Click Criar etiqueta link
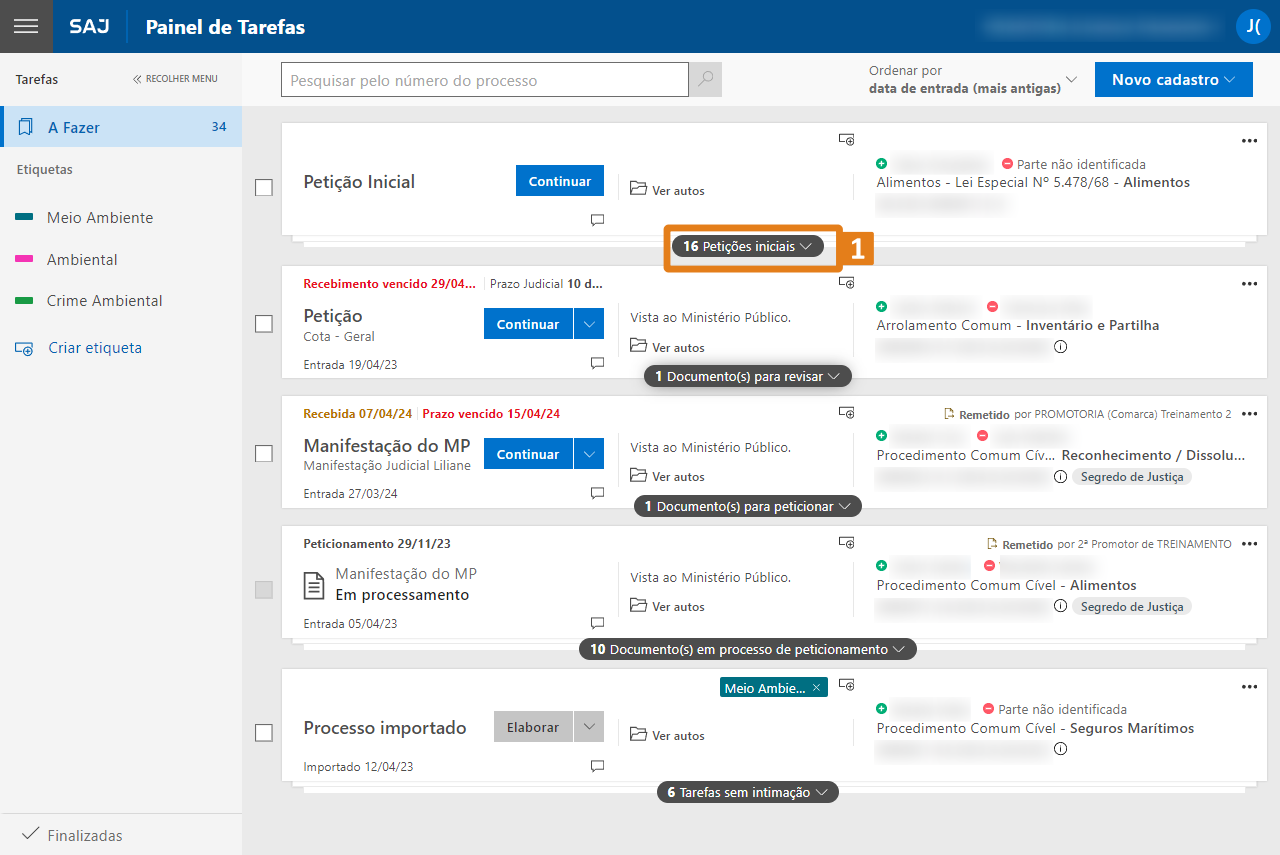 pyautogui.click(x=94, y=348)
